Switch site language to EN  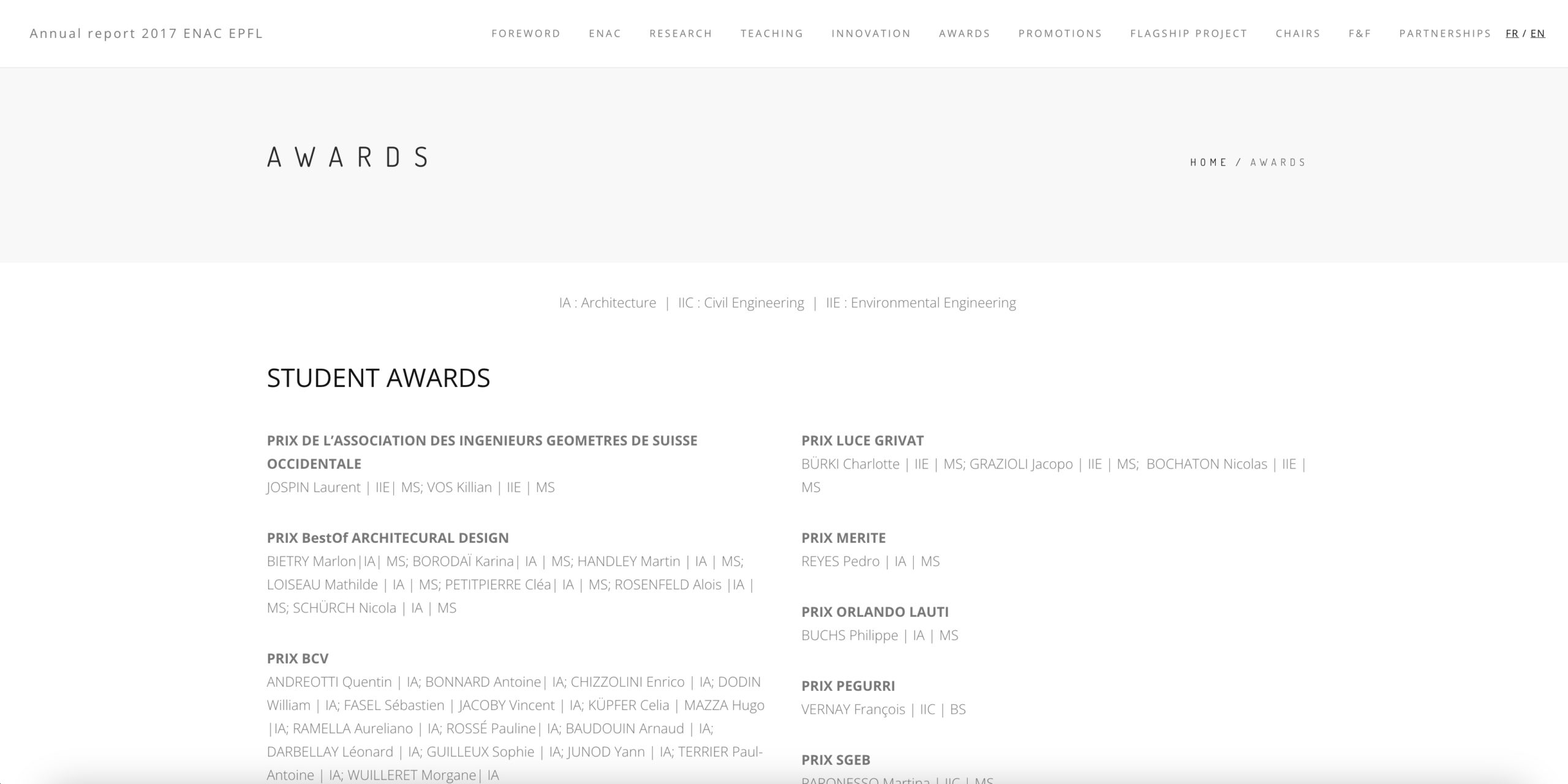pos(1537,34)
